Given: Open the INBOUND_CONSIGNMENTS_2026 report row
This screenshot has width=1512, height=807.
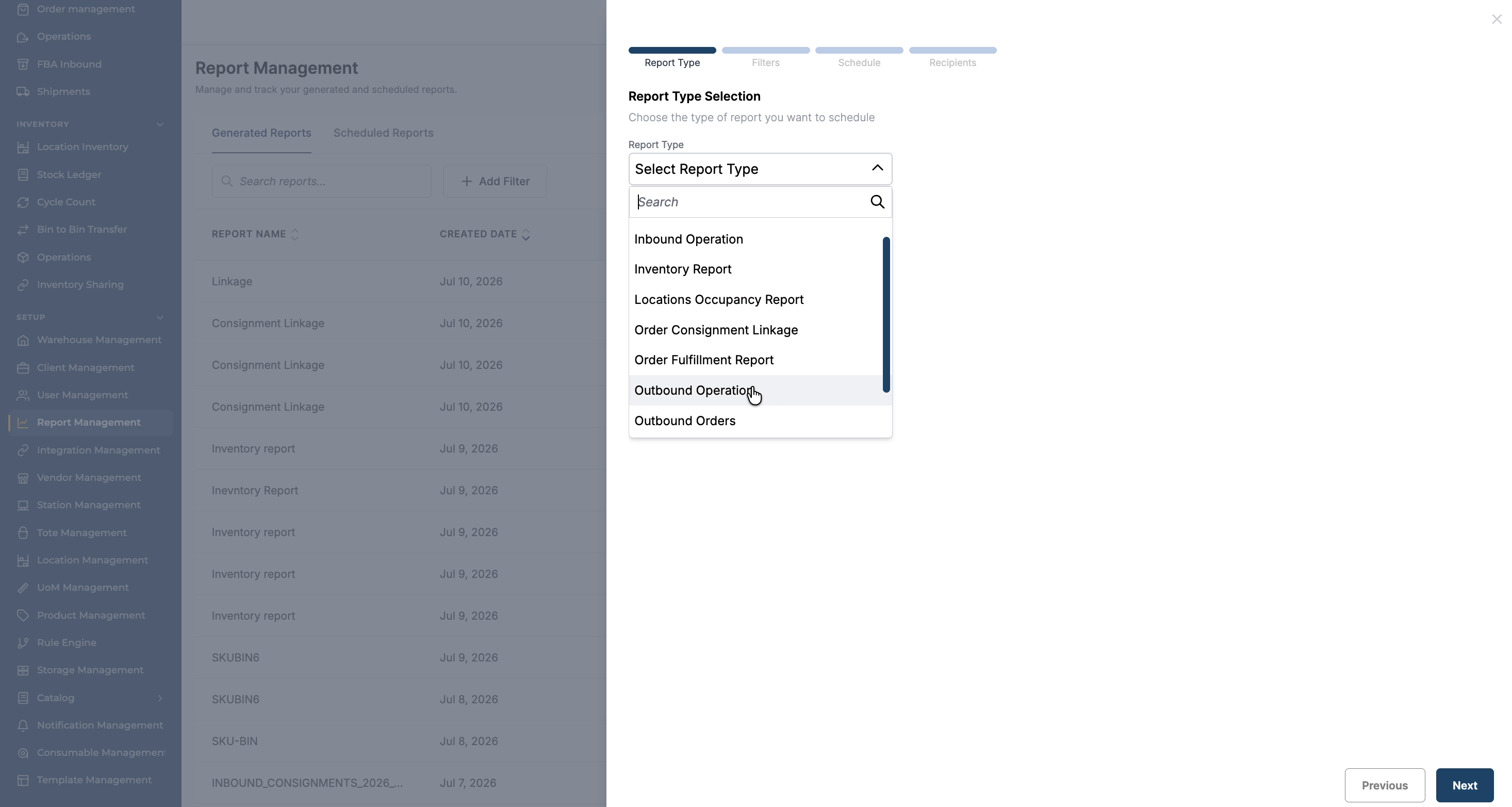Looking at the screenshot, I should (x=400, y=783).
